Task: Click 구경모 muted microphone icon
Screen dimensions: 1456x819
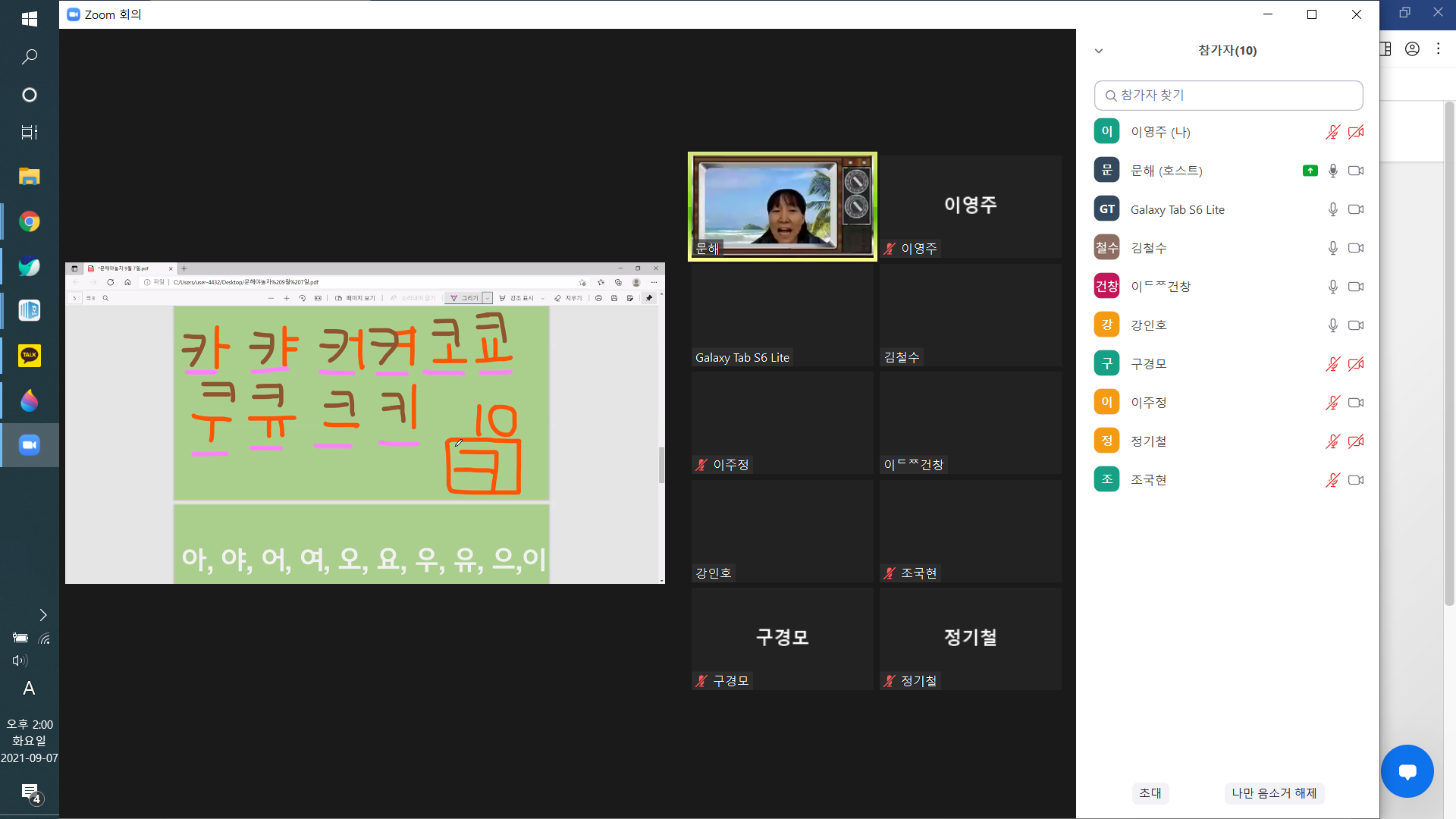Action: click(1332, 364)
